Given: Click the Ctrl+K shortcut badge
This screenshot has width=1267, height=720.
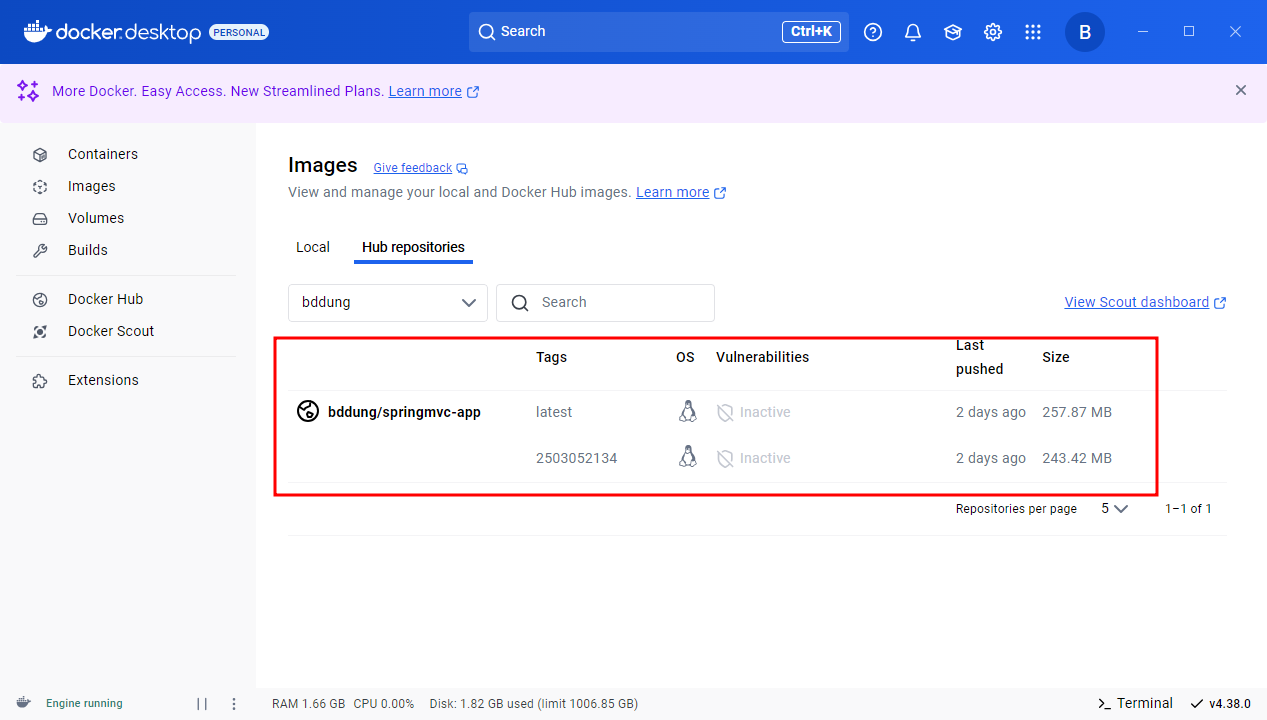Looking at the screenshot, I should (811, 32).
